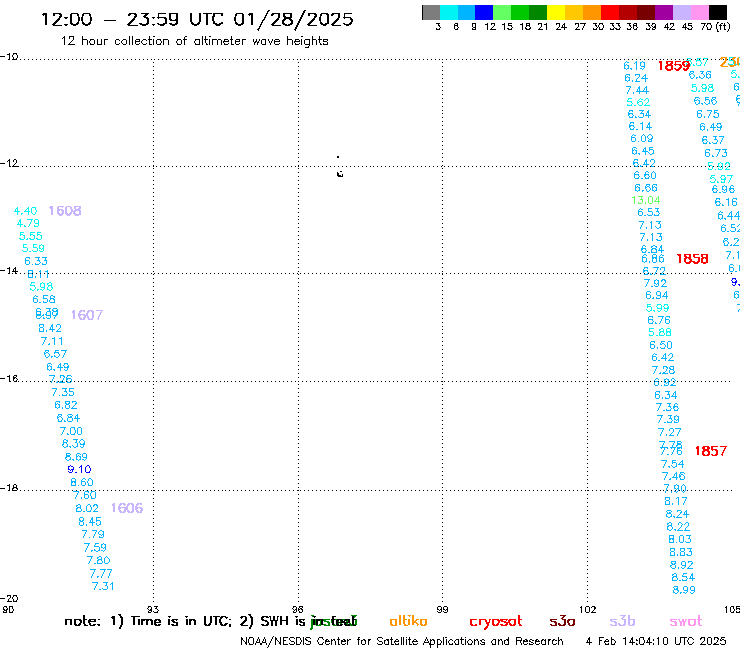Image resolution: width=740 pixels, height=650 pixels.
Task: Click the light green swatch in the color legend
Action: (502, 13)
